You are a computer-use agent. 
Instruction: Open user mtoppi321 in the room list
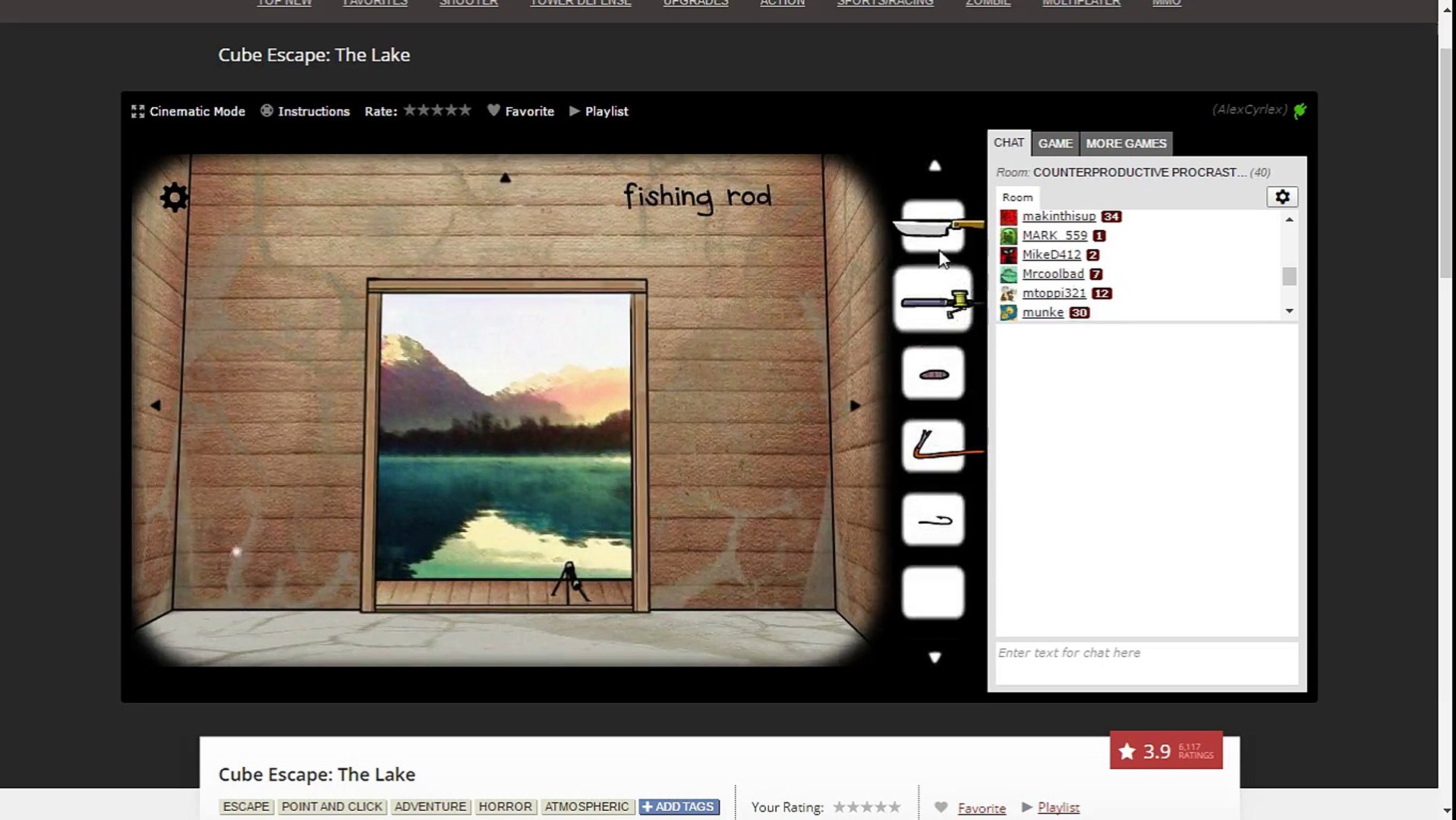[1054, 293]
